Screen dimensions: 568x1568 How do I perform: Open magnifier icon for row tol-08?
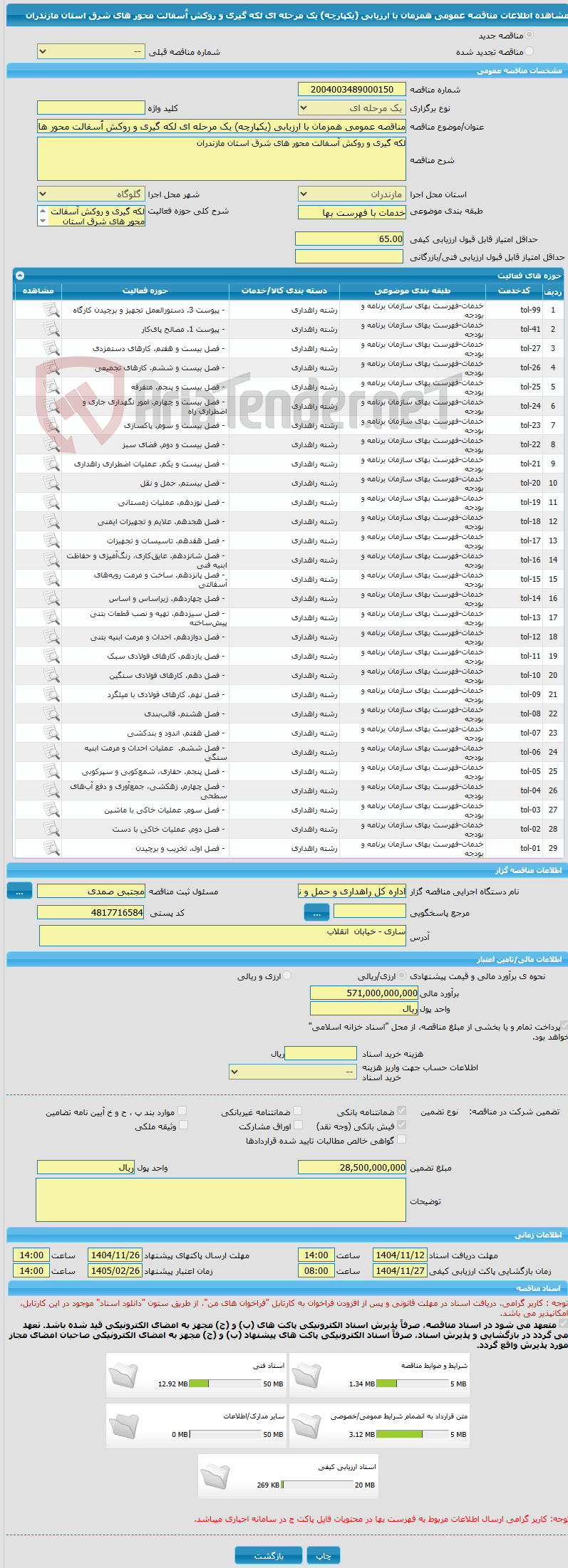(x=51, y=714)
